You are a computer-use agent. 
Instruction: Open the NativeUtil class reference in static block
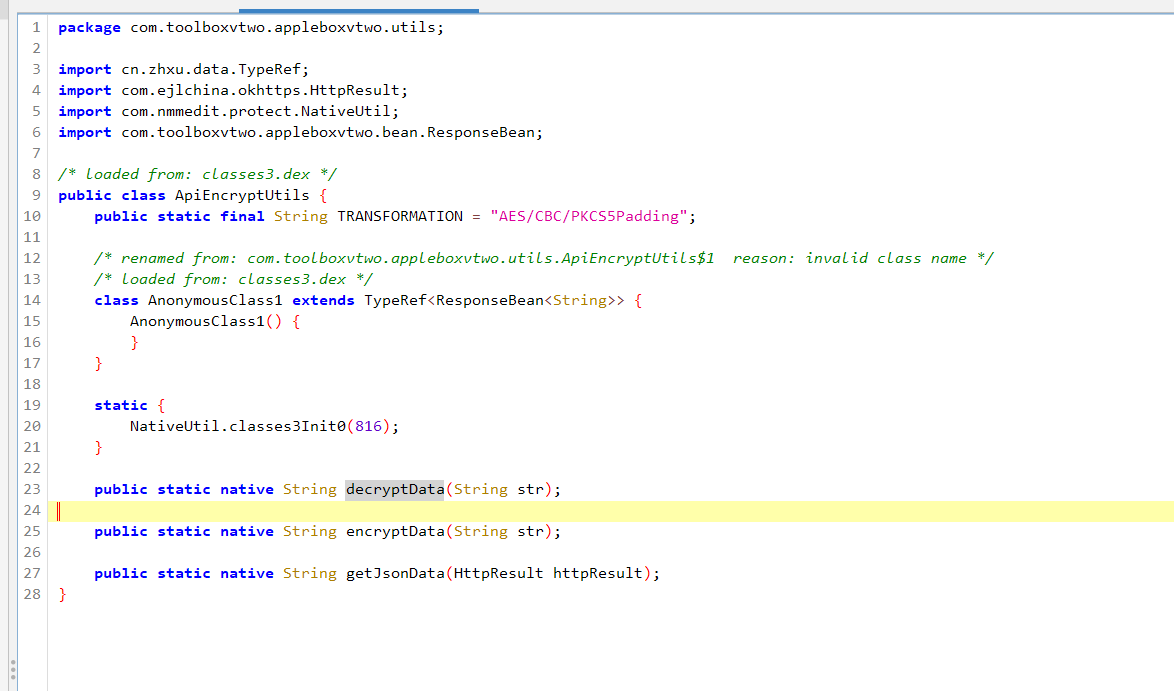174,426
